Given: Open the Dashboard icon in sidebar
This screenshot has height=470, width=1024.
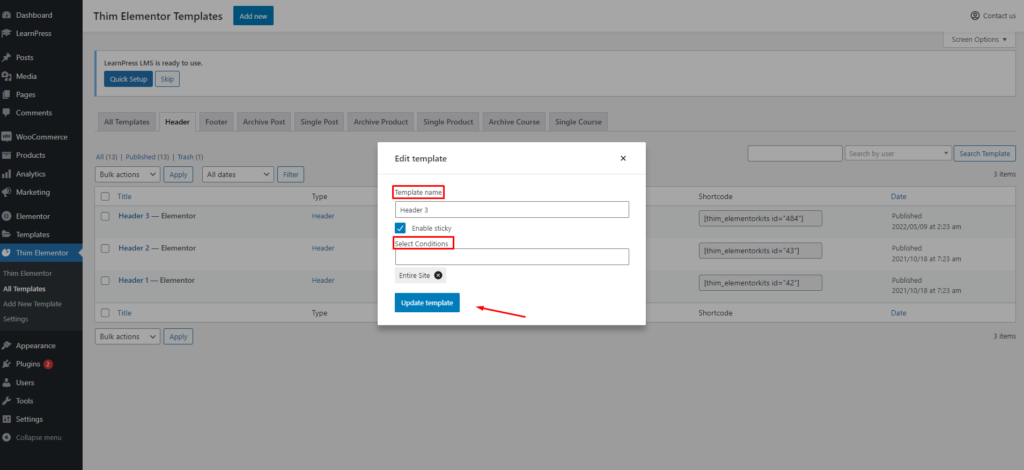Looking at the screenshot, I should (7, 15).
